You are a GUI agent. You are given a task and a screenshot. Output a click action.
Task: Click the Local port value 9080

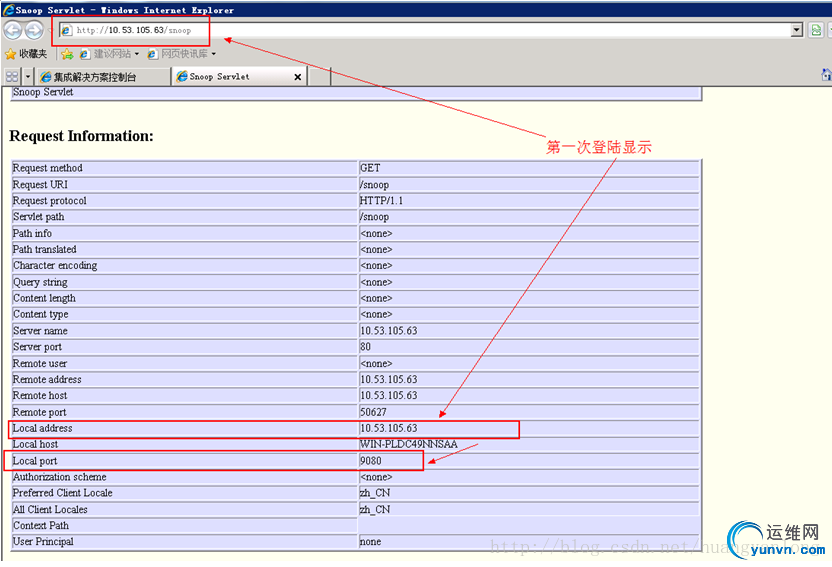370,461
